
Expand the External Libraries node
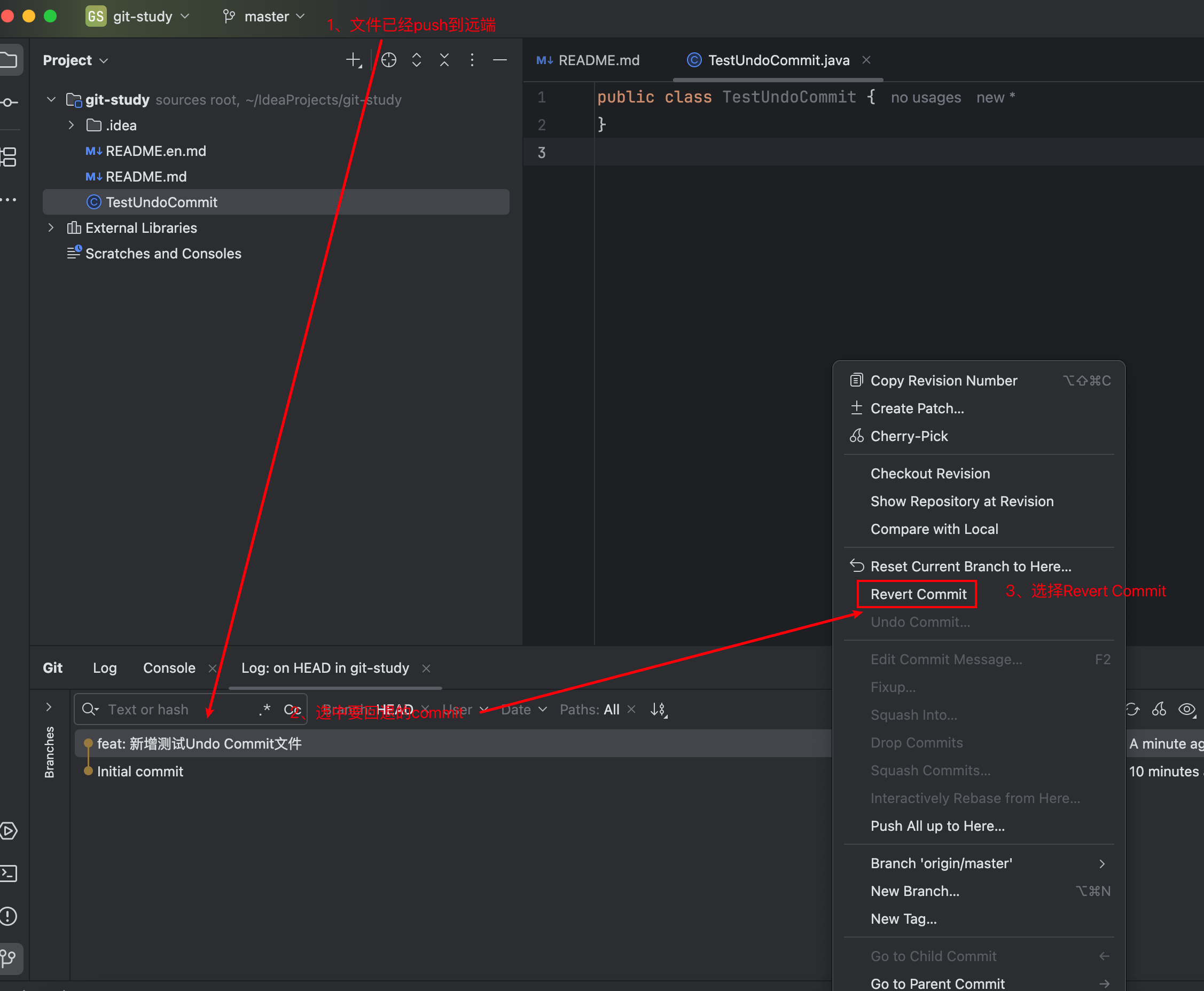[51, 228]
